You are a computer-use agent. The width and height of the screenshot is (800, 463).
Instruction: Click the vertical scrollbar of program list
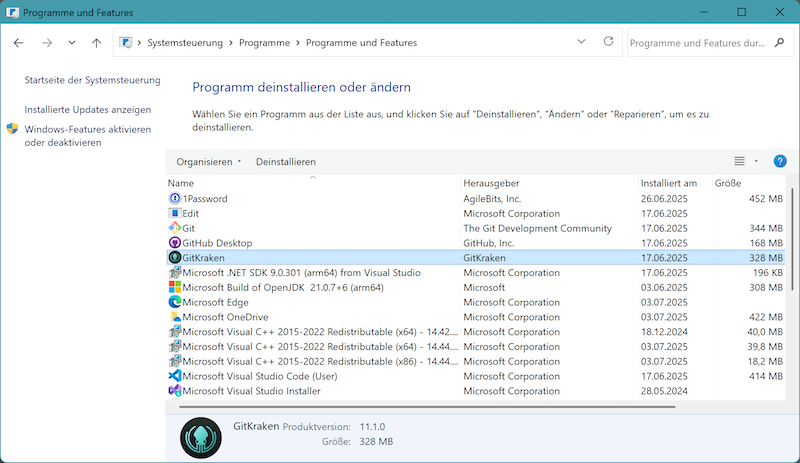791,239
